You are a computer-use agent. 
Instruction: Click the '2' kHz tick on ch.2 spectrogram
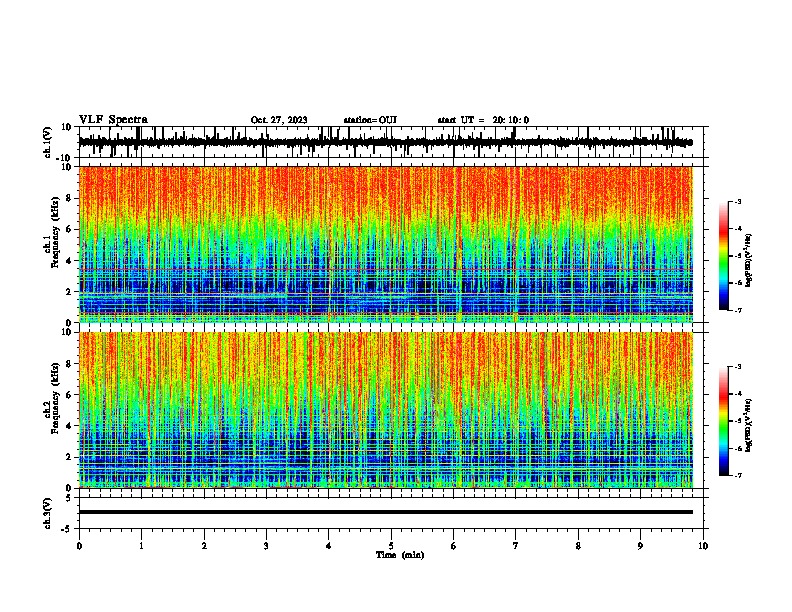(69, 457)
